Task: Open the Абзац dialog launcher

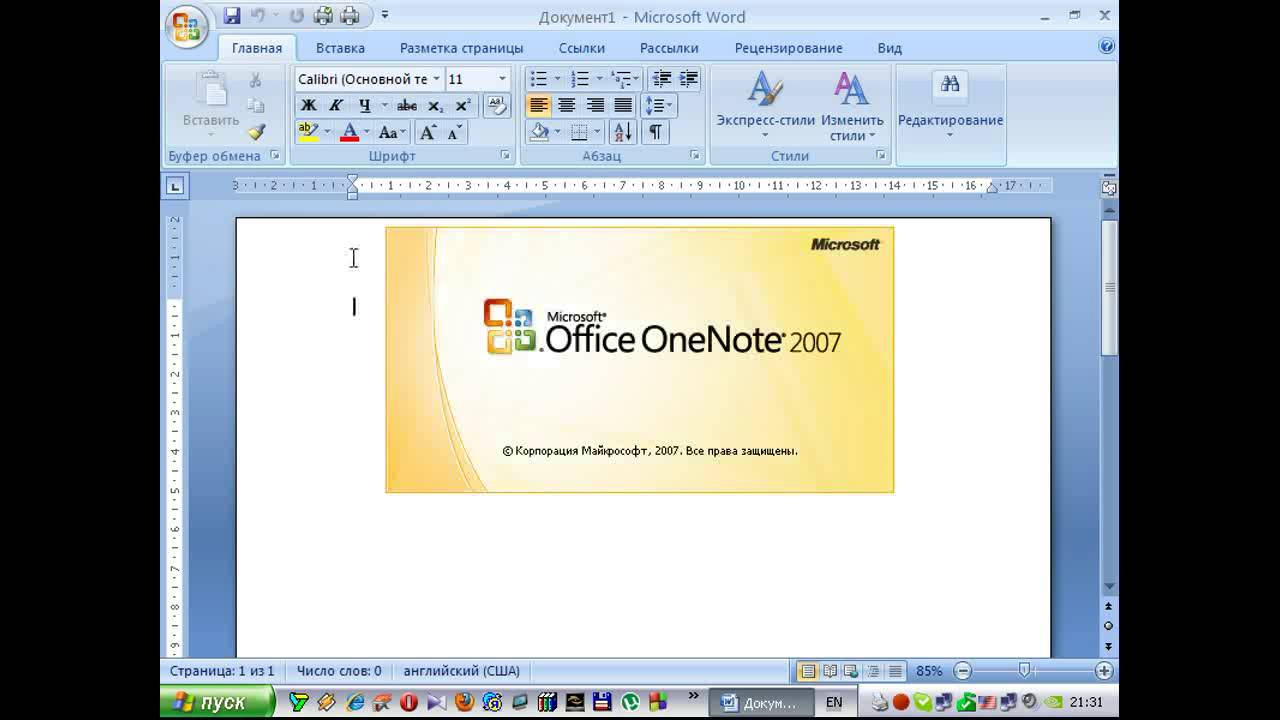Action: tap(695, 156)
